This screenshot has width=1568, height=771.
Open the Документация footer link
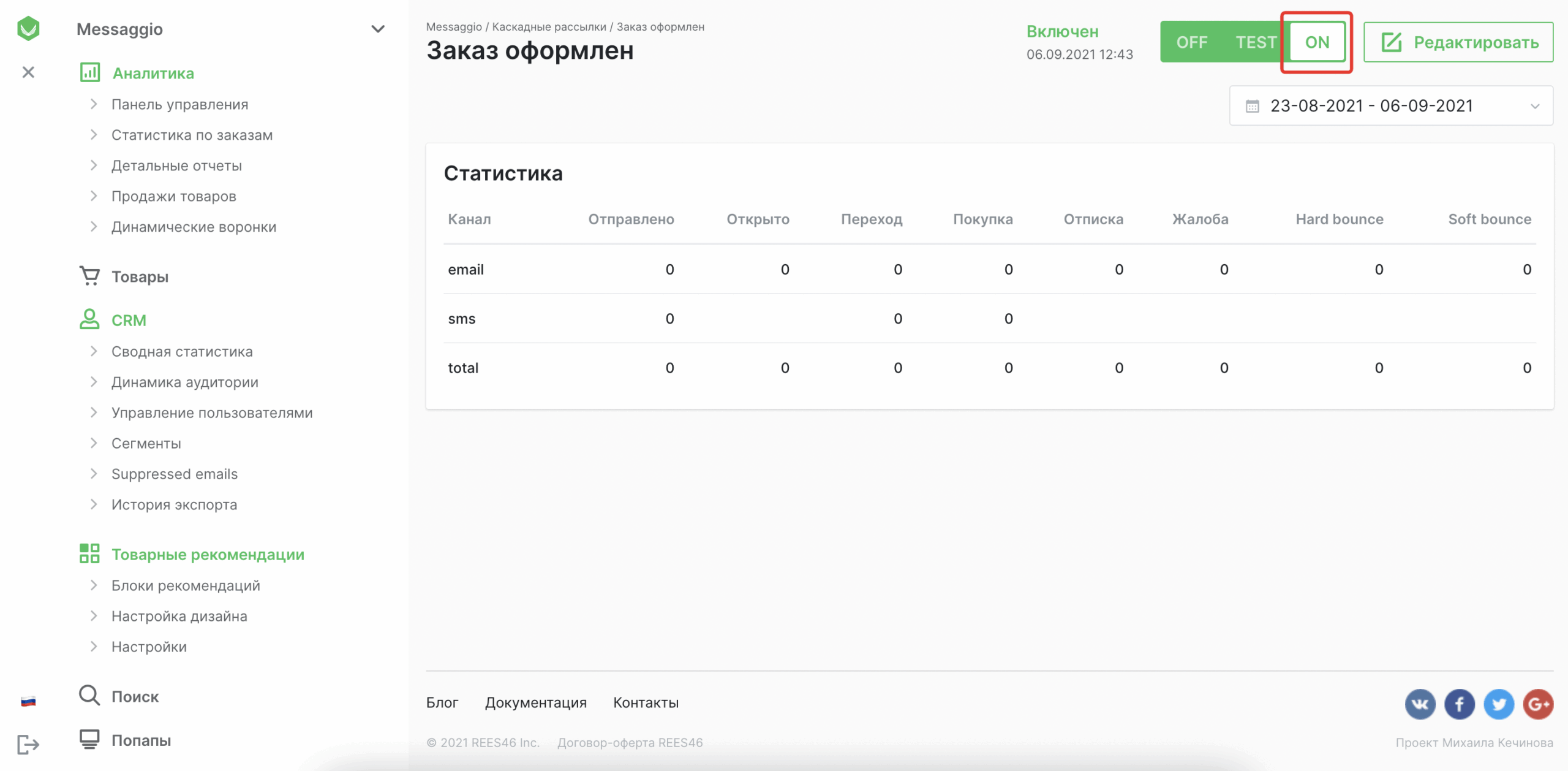point(535,702)
